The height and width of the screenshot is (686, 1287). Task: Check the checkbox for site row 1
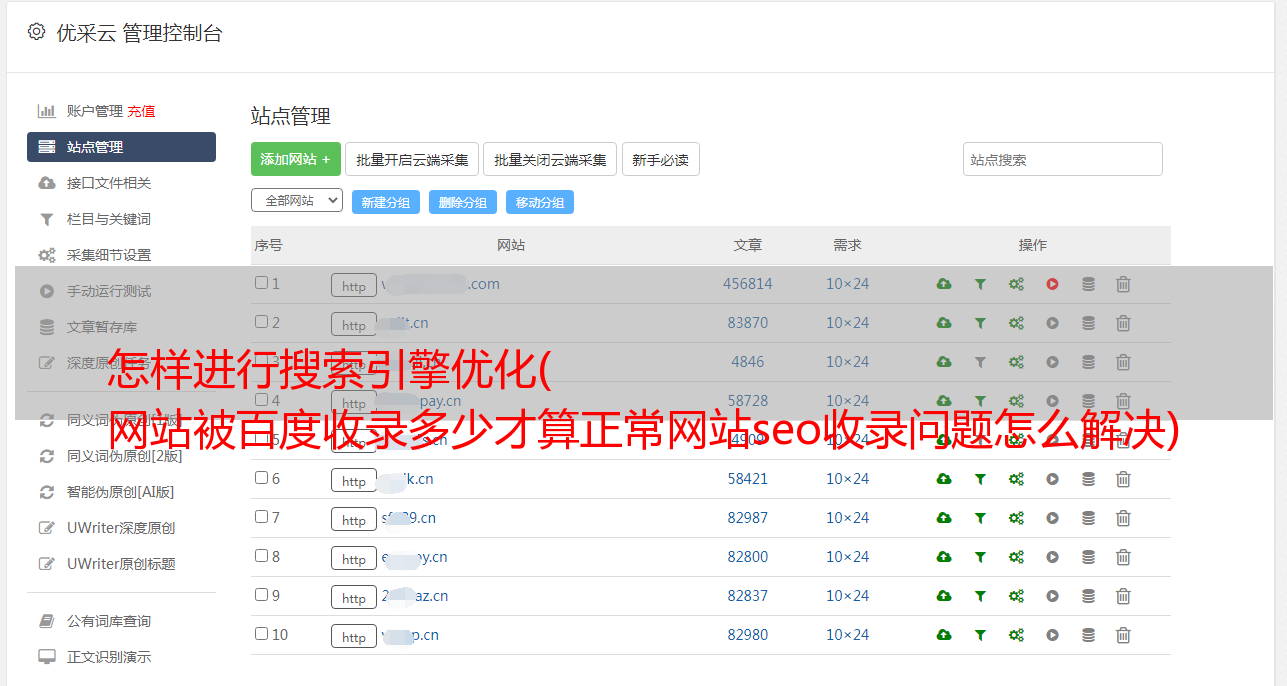[262, 283]
